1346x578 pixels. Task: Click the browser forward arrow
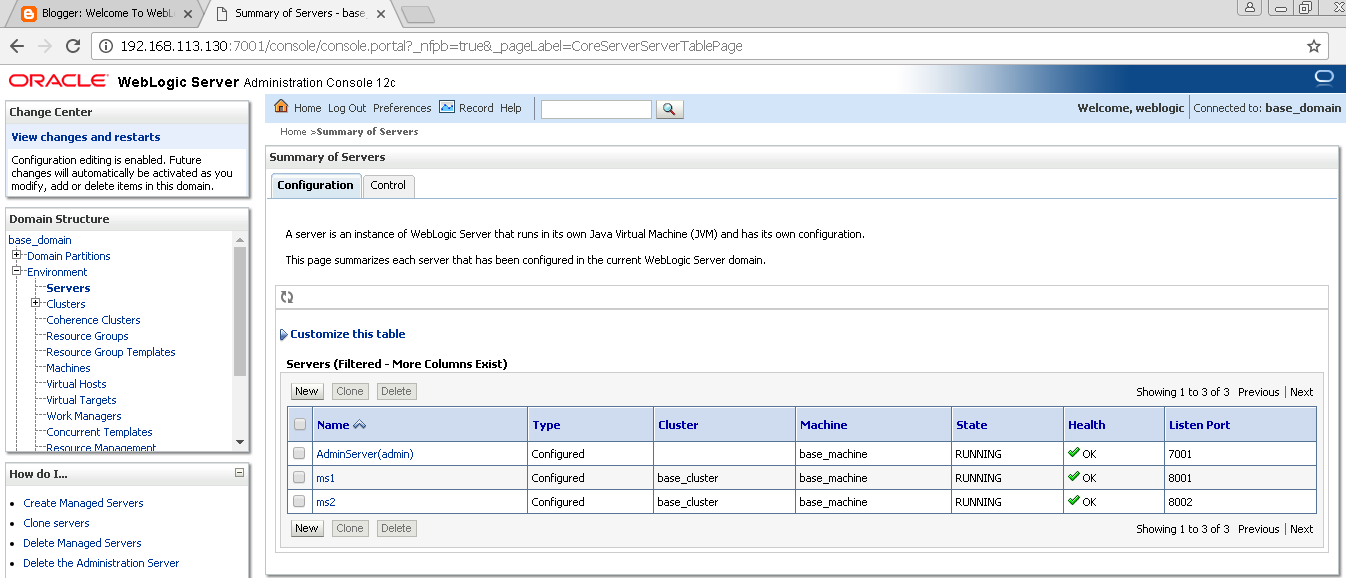tap(44, 46)
